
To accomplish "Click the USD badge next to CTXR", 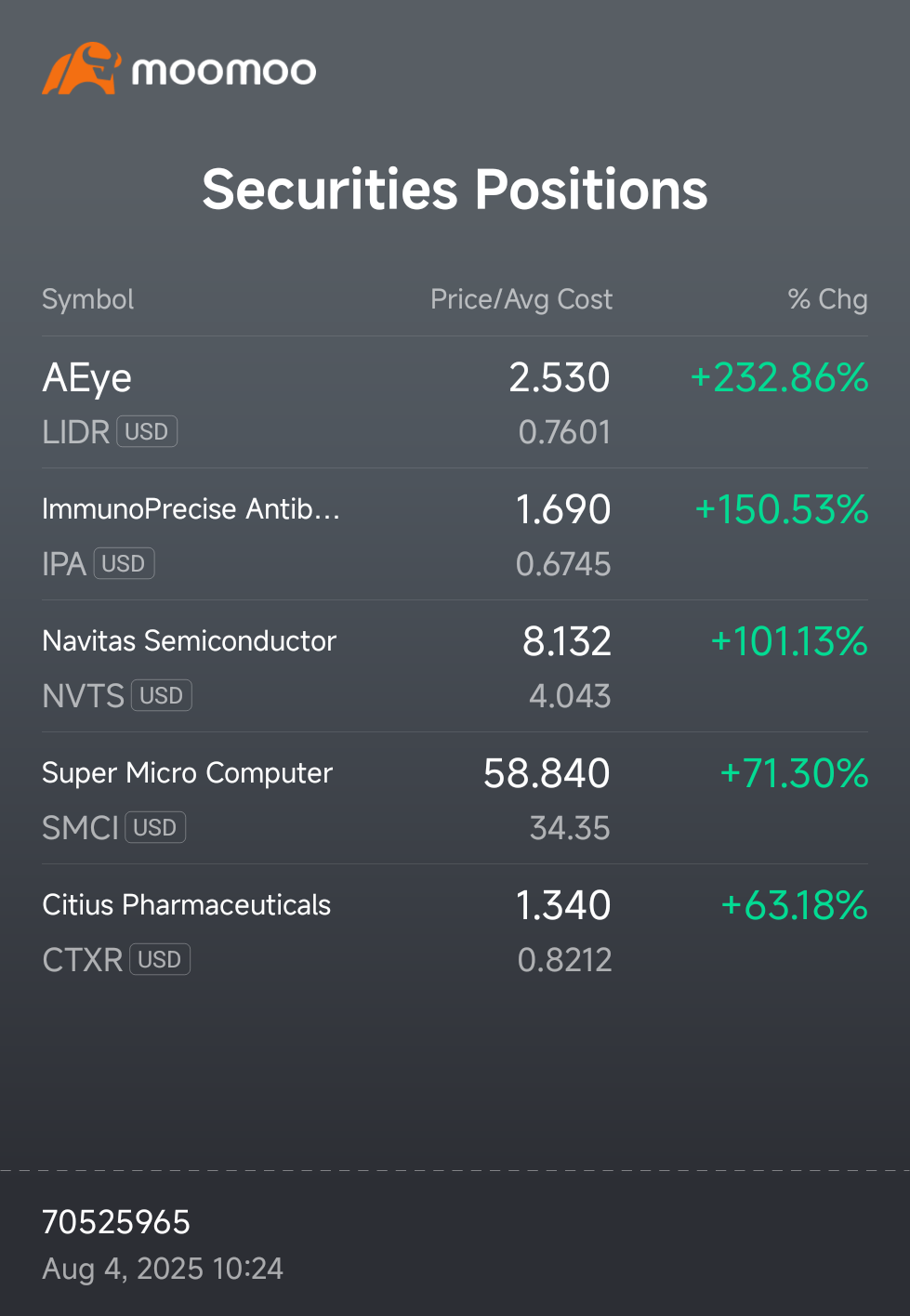I will click(x=160, y=960).
